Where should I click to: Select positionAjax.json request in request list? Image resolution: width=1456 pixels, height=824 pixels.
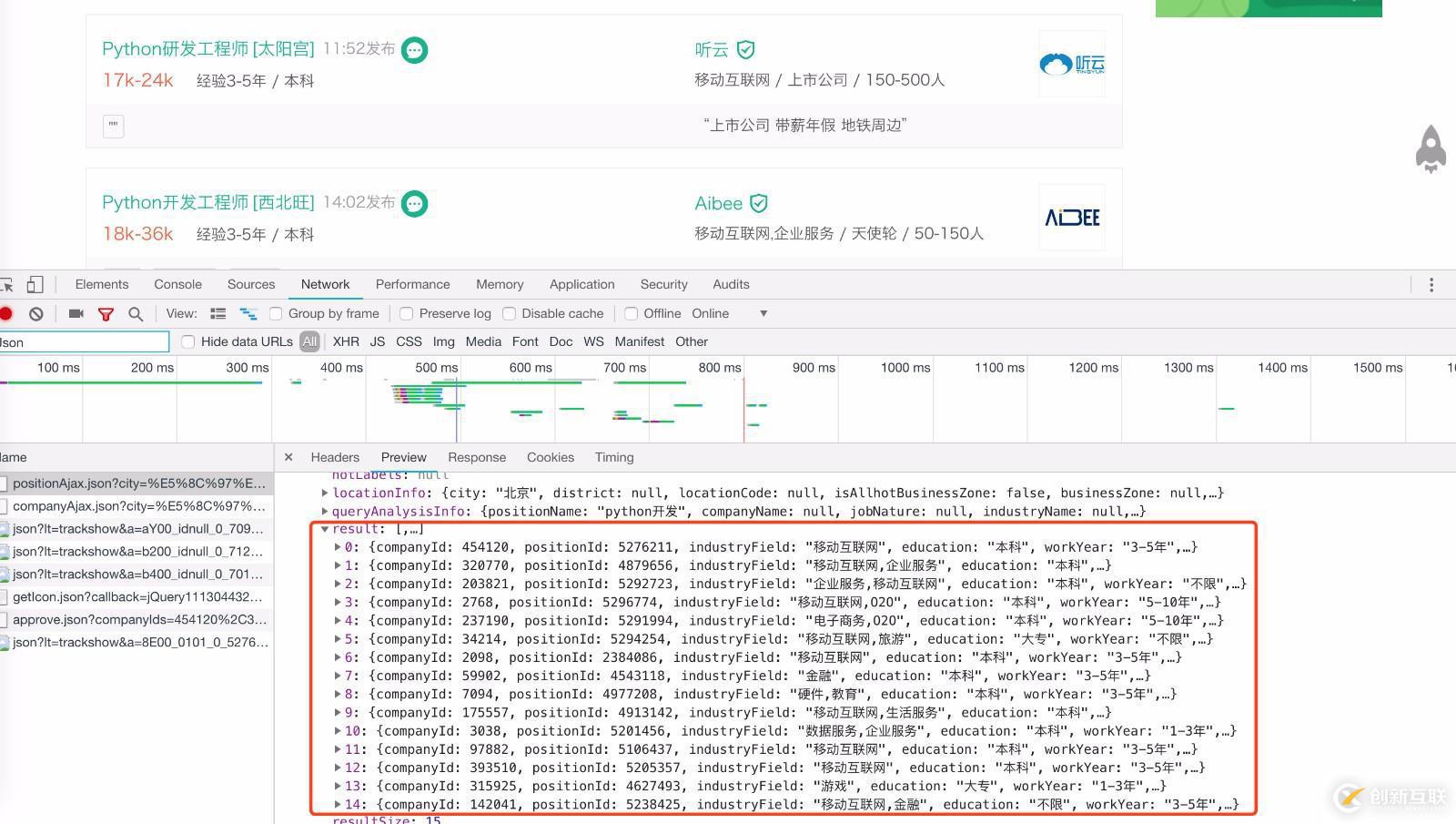(x=127, y=483)
